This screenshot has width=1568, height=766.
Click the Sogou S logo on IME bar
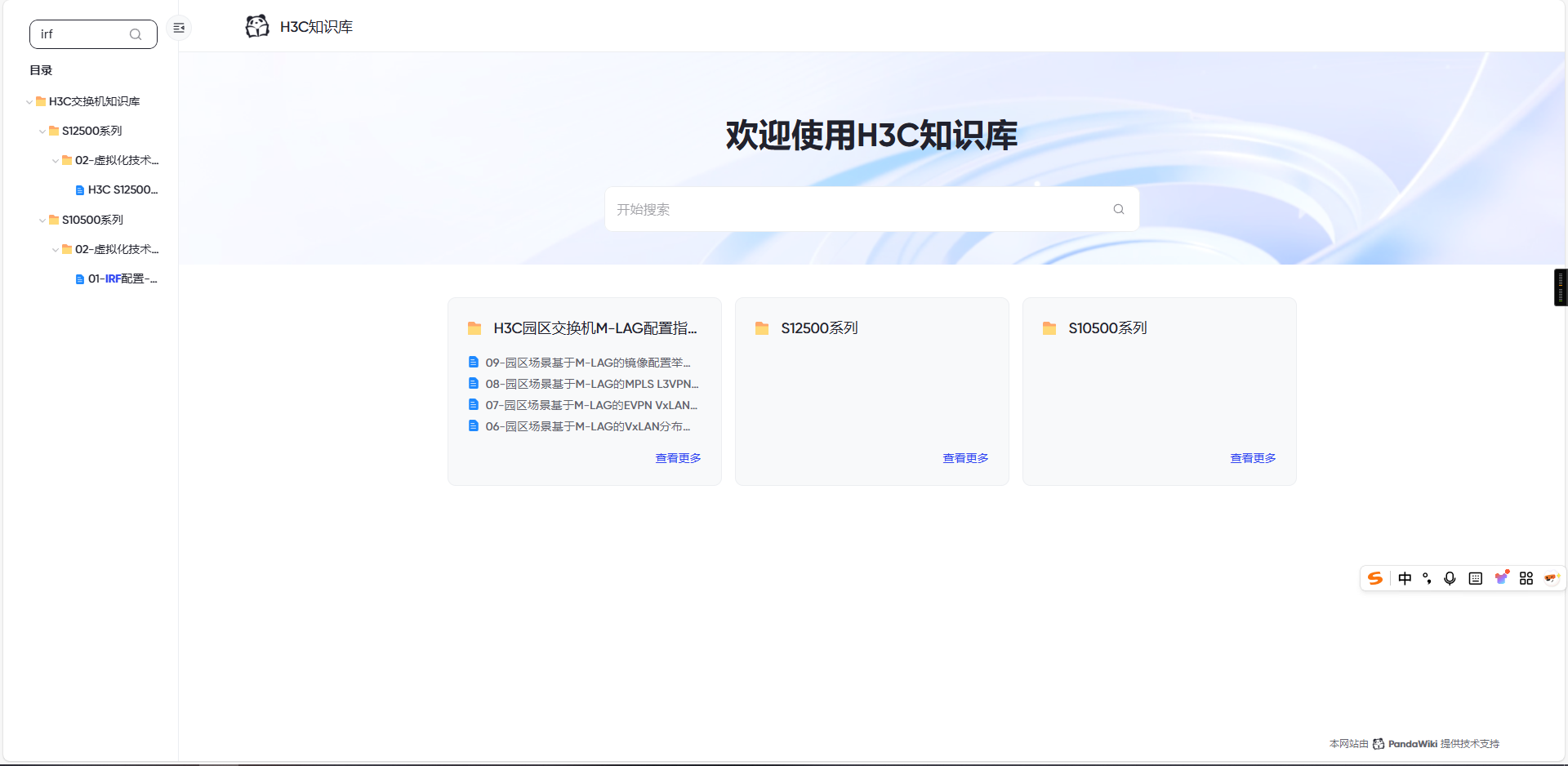(x=1375, y=578)
